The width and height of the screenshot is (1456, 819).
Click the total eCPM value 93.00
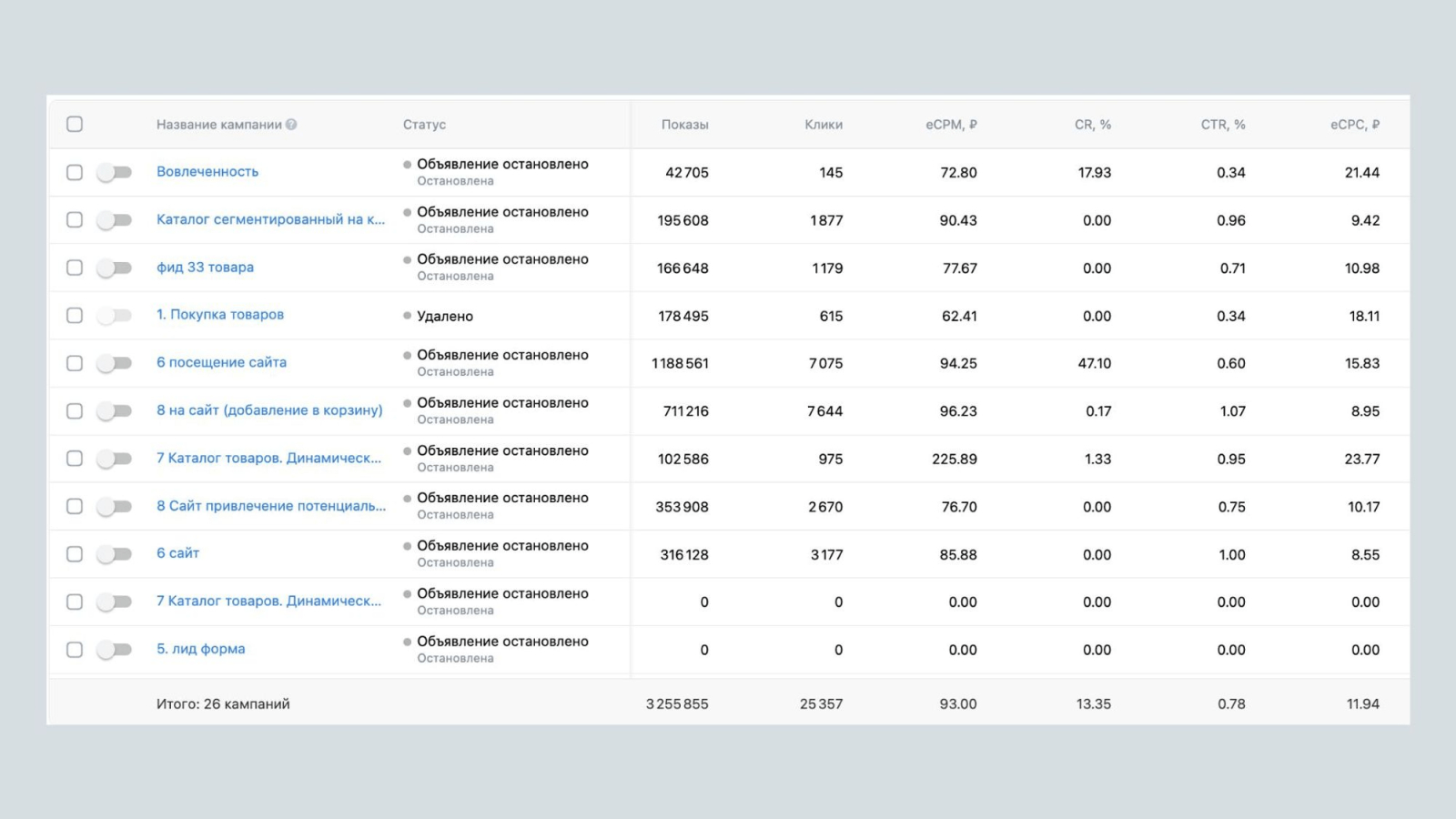click(958, 704)
